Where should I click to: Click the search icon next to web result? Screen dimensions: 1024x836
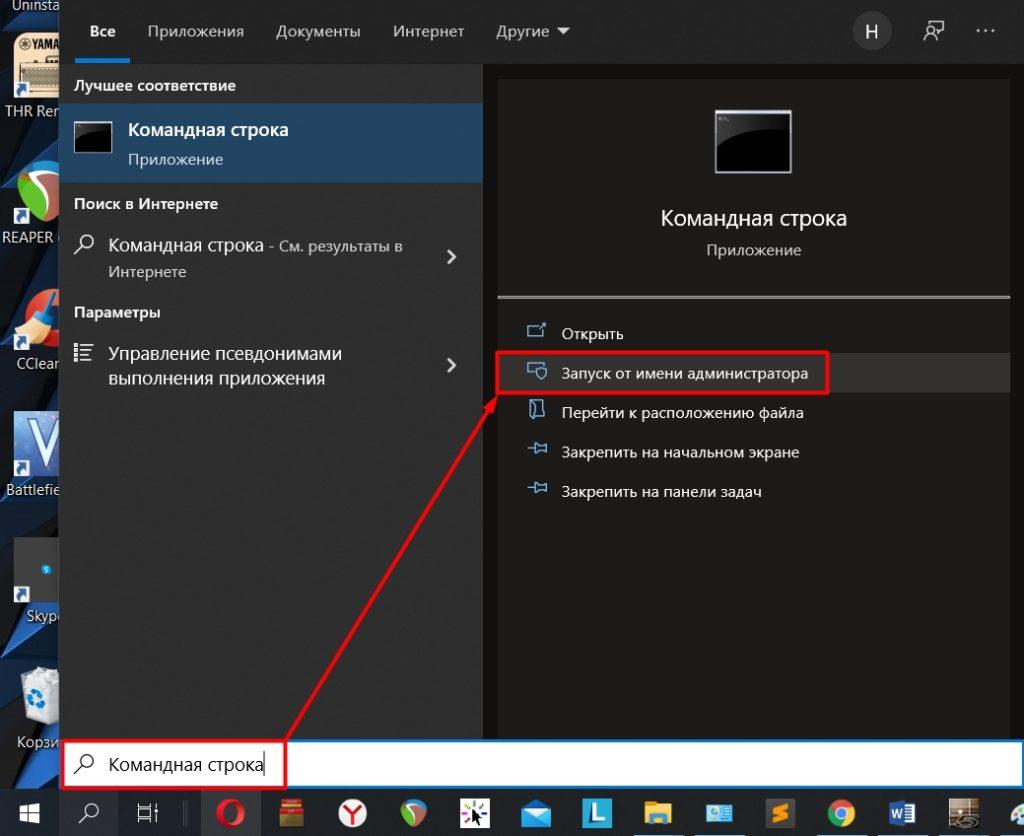84,244
